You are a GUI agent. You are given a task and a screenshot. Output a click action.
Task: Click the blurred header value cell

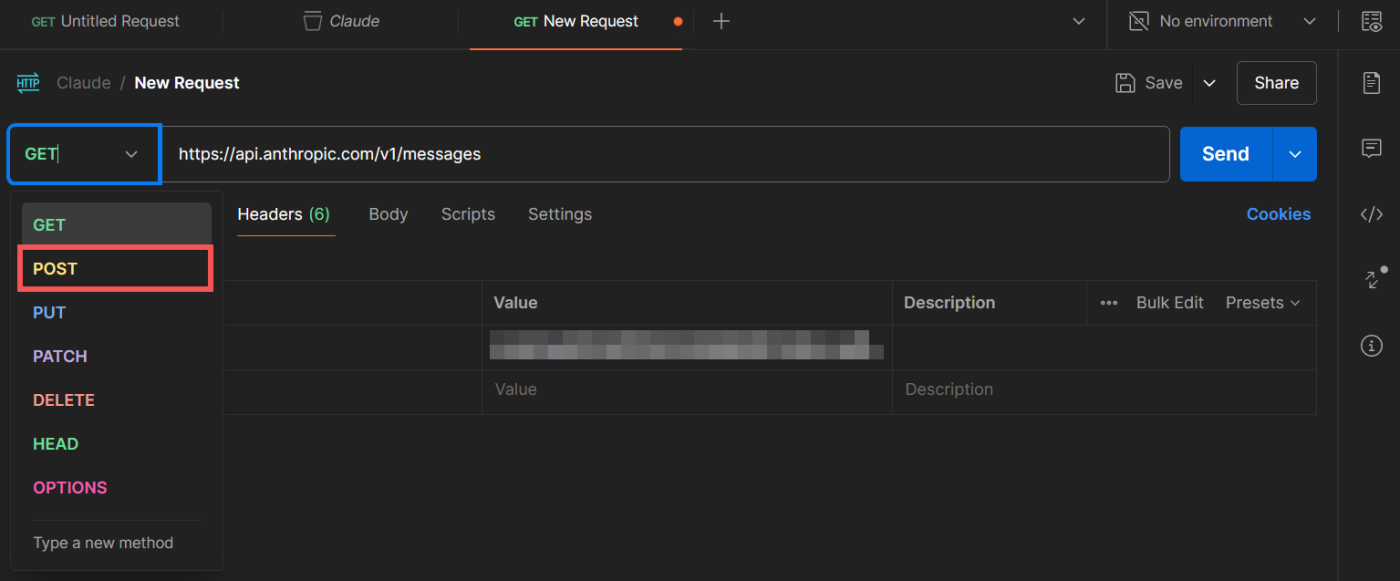(x=686, y=345)
